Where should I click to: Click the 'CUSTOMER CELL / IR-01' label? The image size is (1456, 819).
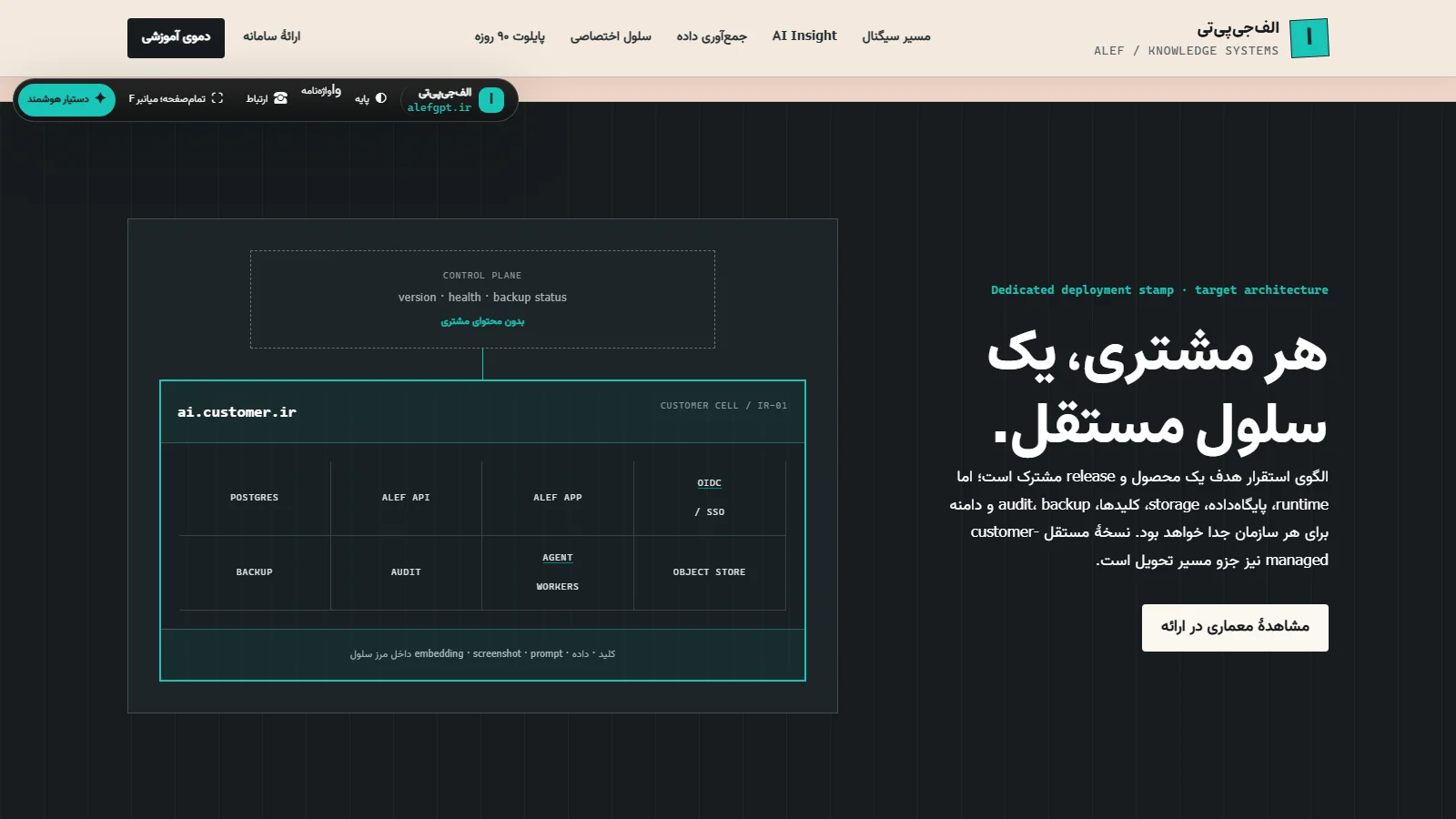[723, 406]
